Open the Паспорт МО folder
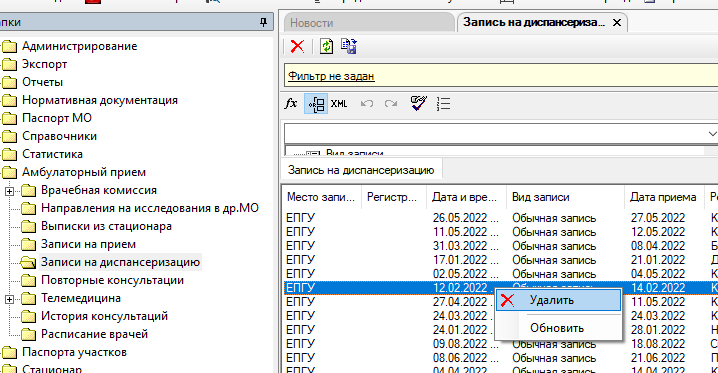This screenshot has height=373, width=718. click(57, 118)
